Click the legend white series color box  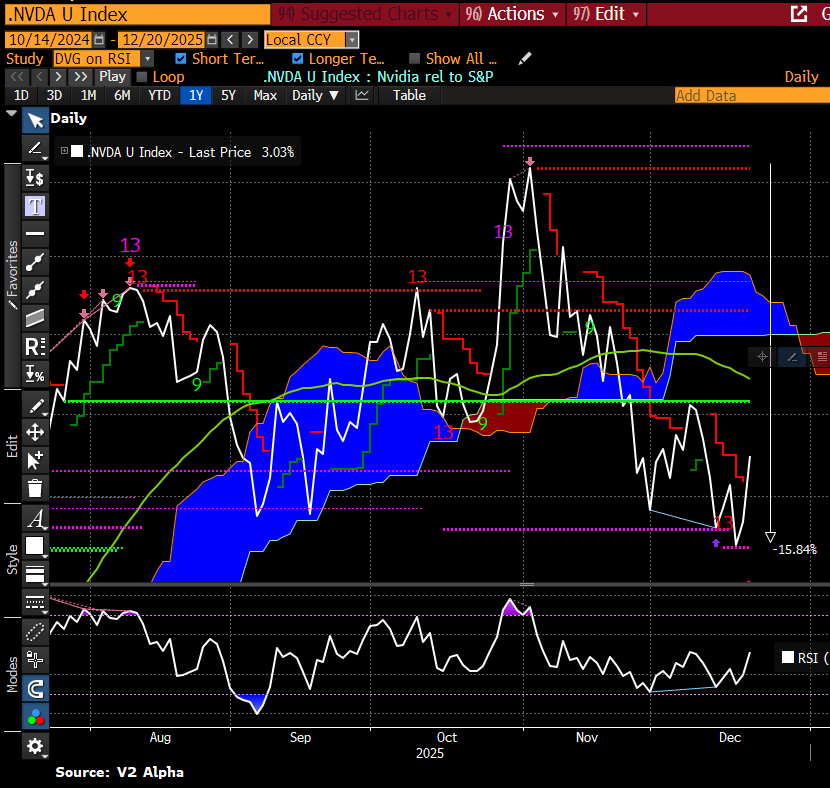tap(77, 151)
